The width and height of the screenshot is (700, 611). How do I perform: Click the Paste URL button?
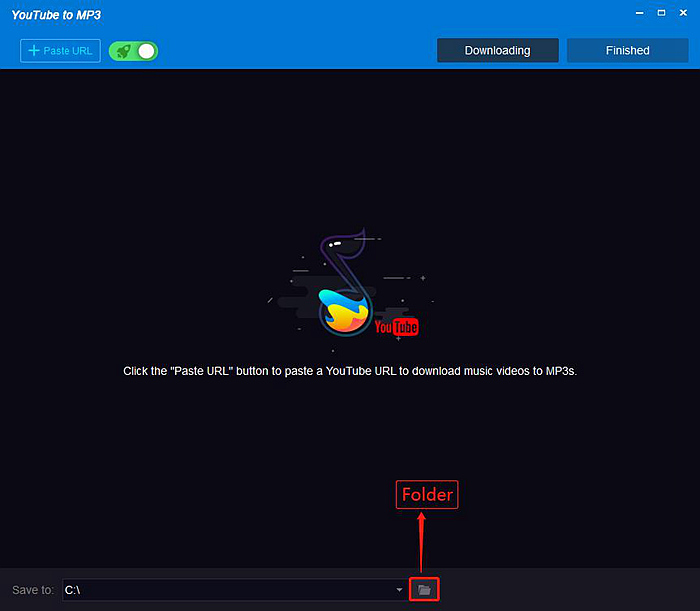(x=60, y=51)
